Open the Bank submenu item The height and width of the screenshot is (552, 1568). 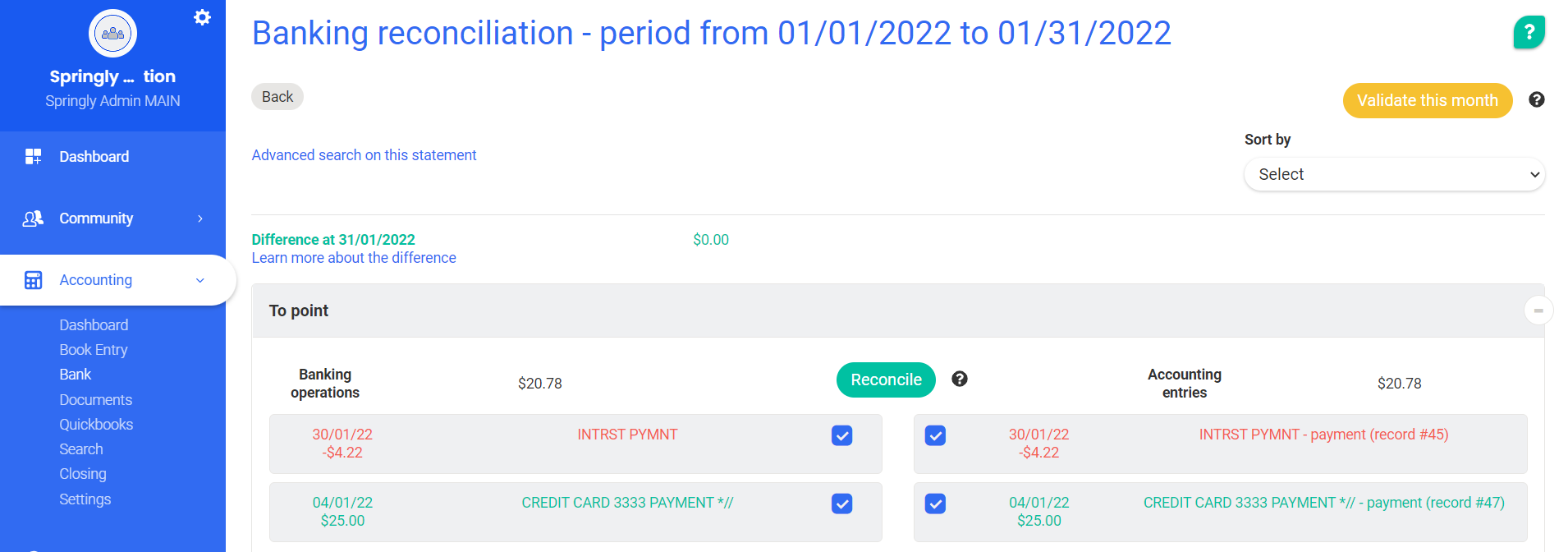(x=75, y=375)
